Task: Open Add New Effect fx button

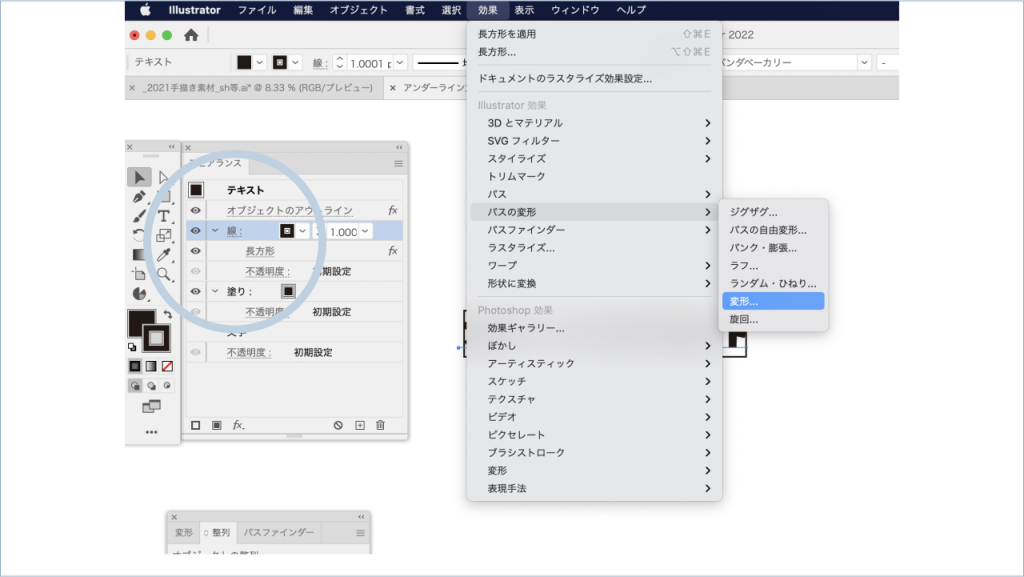Action: pyautogui.click(x=238, y=426)
